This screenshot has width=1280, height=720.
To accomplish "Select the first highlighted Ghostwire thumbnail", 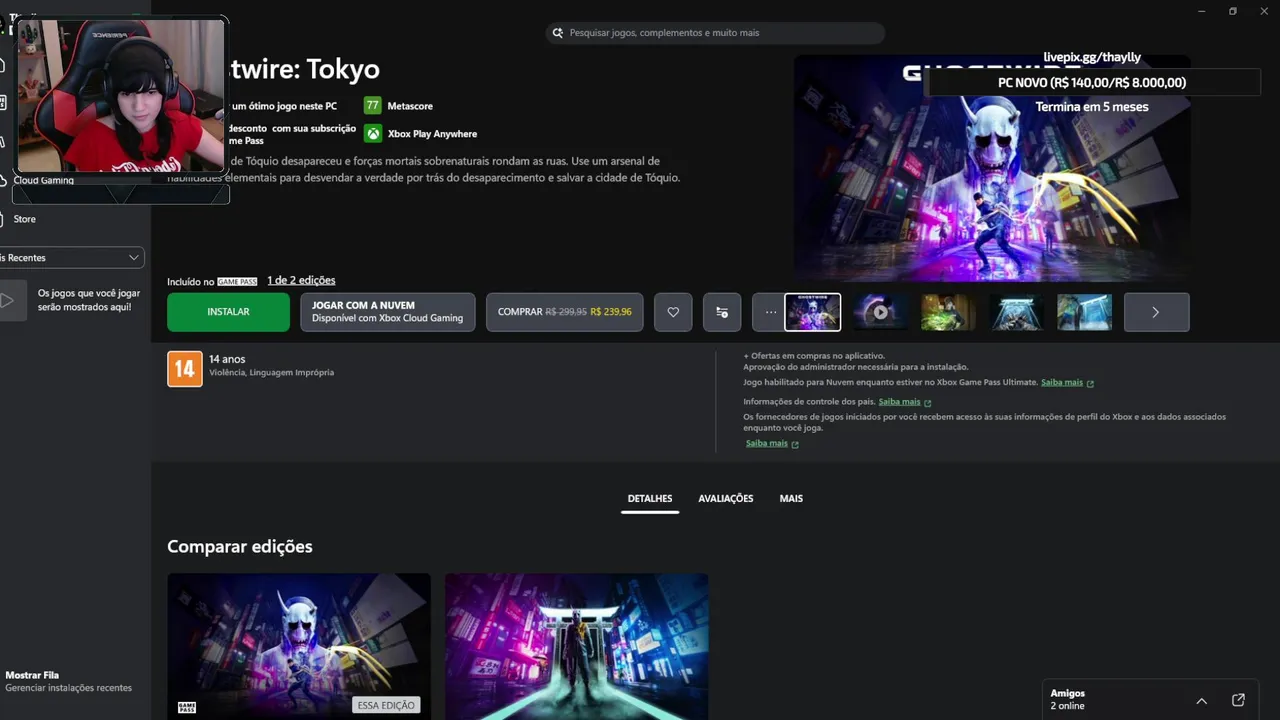I will (813, 312).
